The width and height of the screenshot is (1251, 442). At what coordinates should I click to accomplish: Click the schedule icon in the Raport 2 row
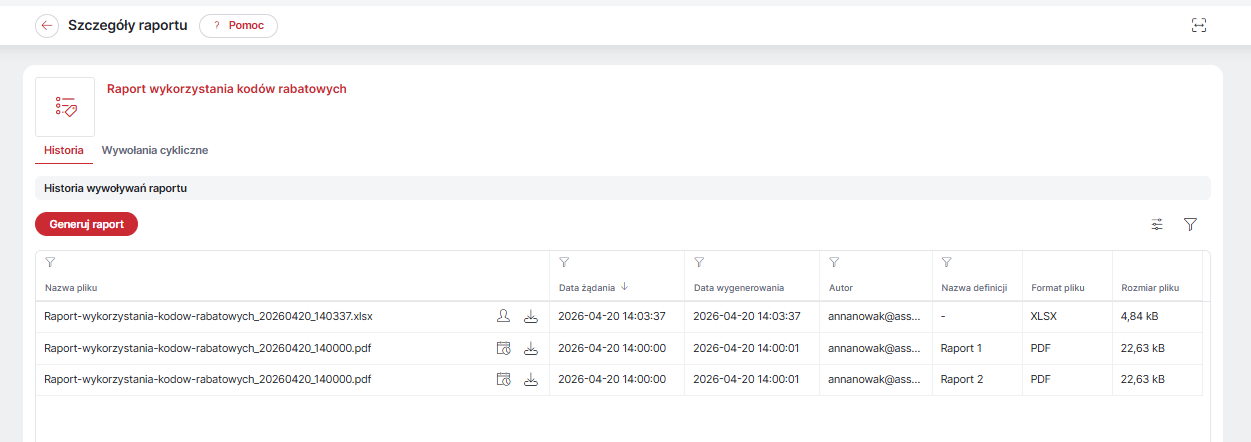pos(504,380)
